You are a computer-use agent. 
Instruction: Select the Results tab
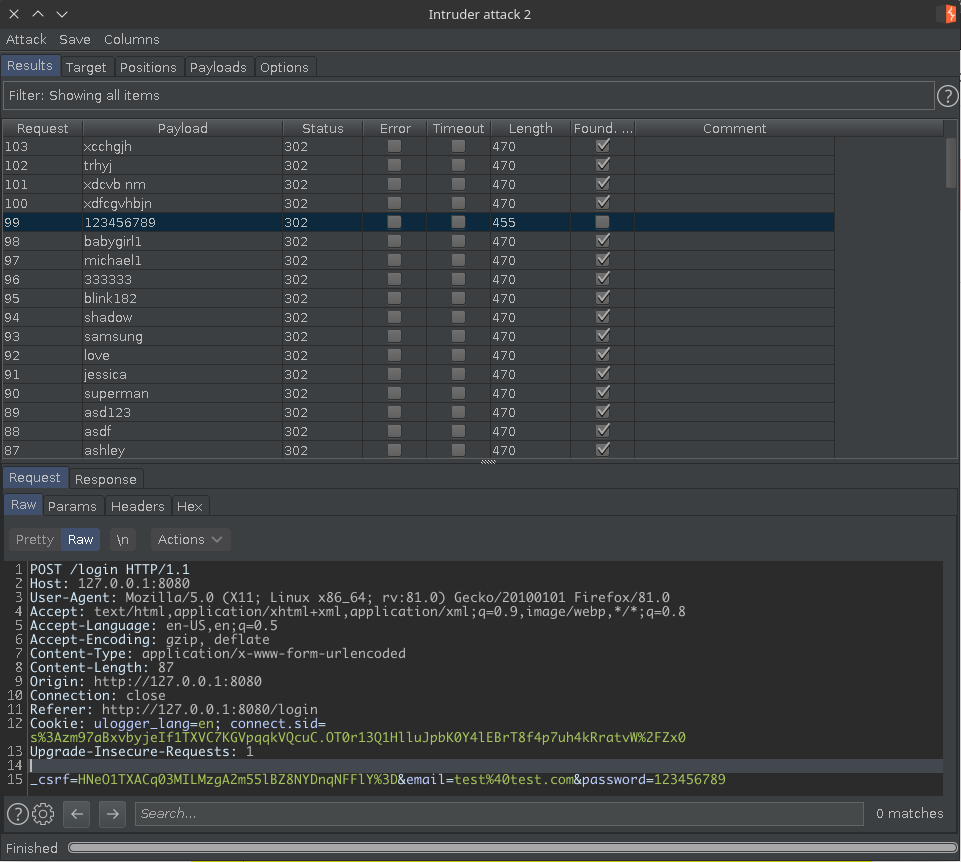click(30, 66)
